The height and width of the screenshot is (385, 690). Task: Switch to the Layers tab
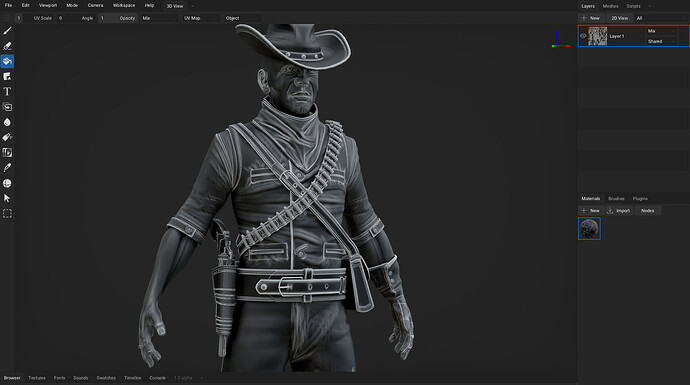pyautogui.click(x=588, y=6)
